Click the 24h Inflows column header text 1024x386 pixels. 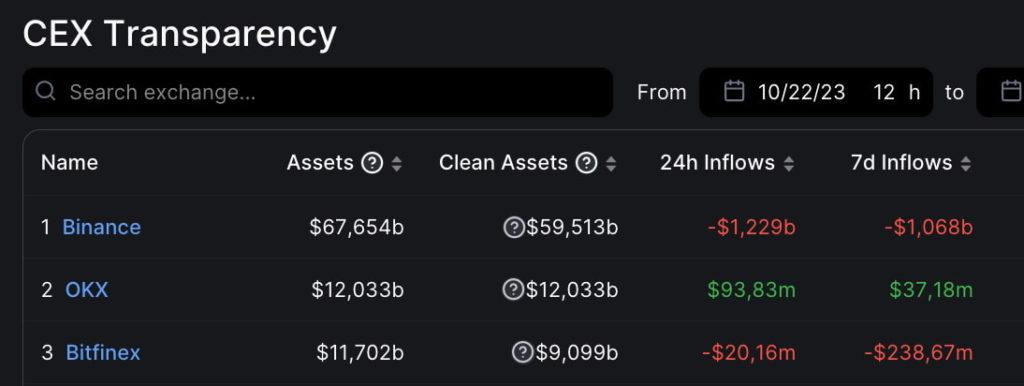(x=717, y=163)
